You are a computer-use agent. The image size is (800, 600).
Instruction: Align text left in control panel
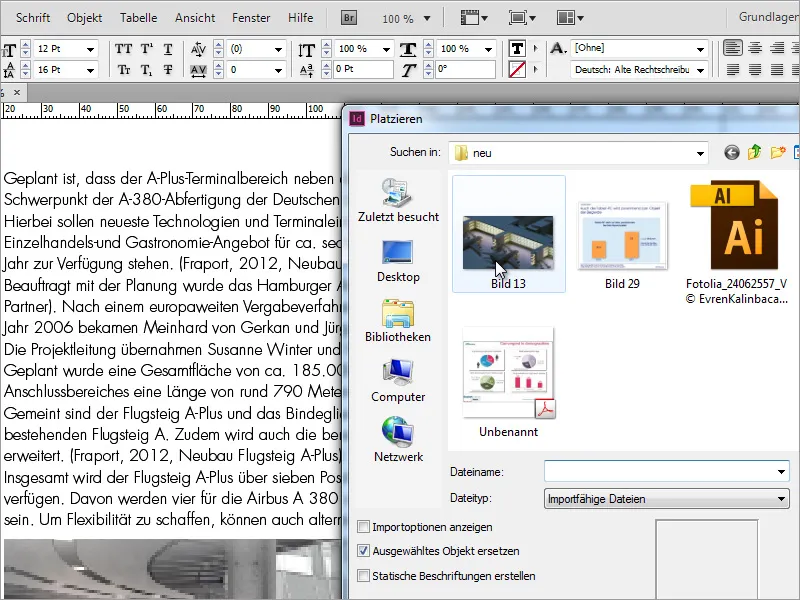coord(733,48)
